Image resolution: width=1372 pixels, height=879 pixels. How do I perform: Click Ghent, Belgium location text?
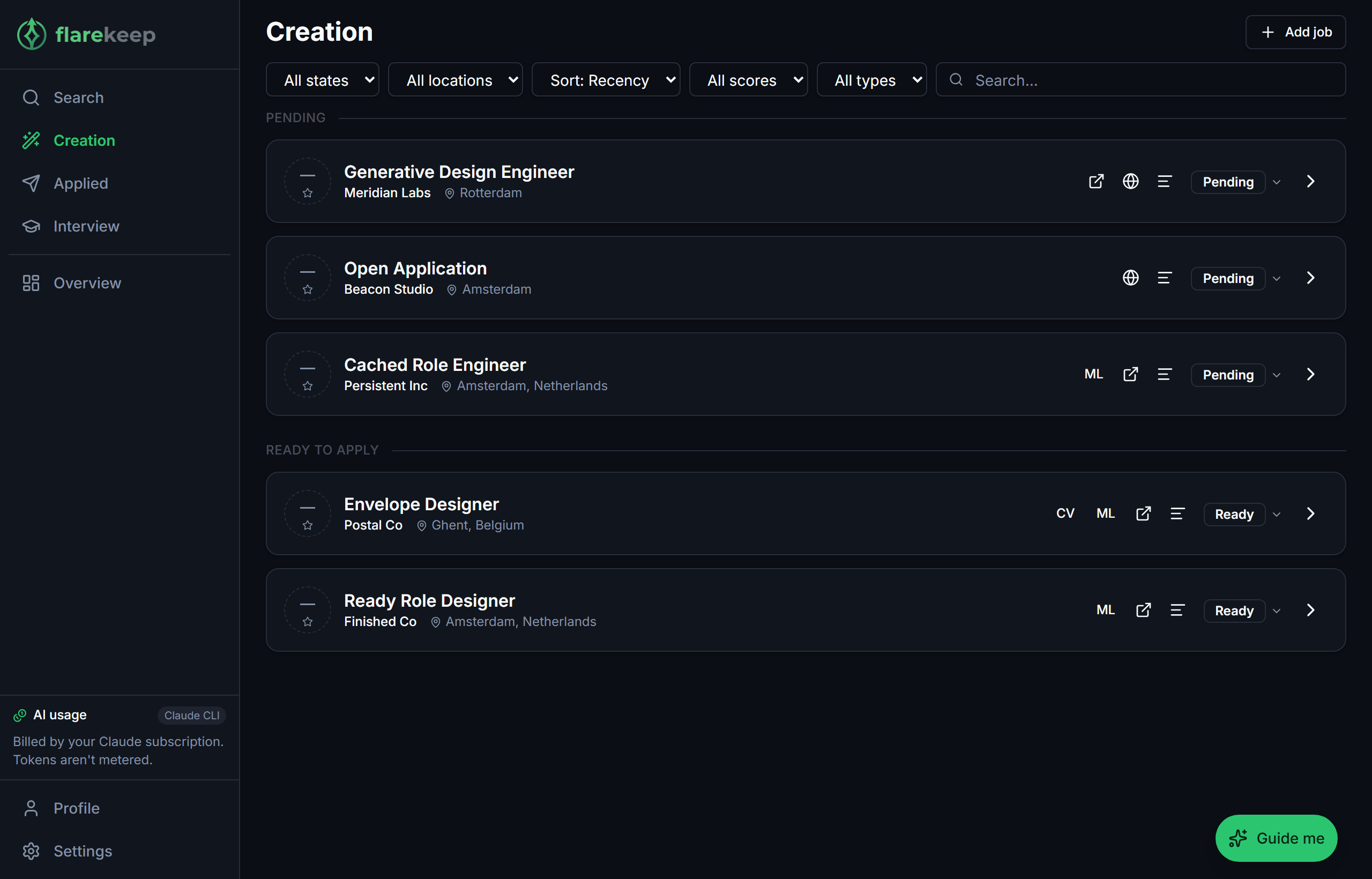click(478, 525)
